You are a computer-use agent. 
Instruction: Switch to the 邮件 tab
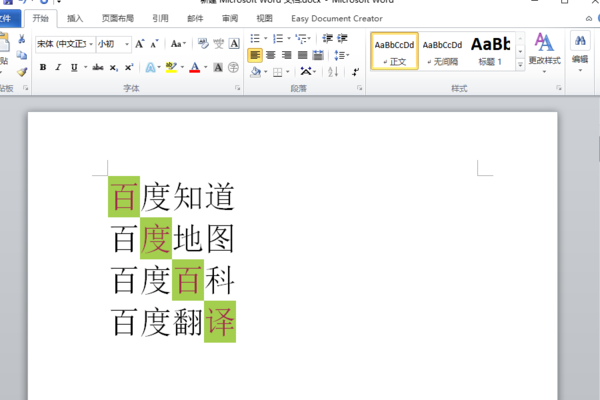pyautogui.click(x=195, y=18)
